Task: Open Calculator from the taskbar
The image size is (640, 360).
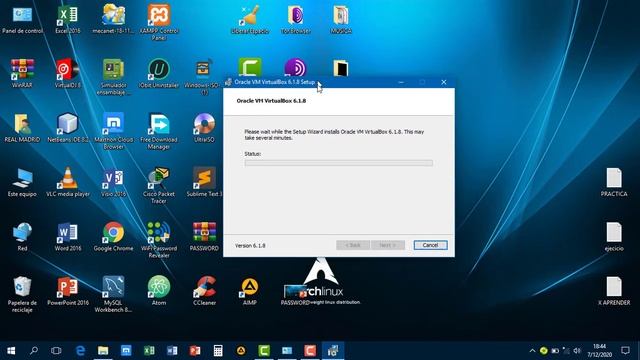Action: (218, 351)
